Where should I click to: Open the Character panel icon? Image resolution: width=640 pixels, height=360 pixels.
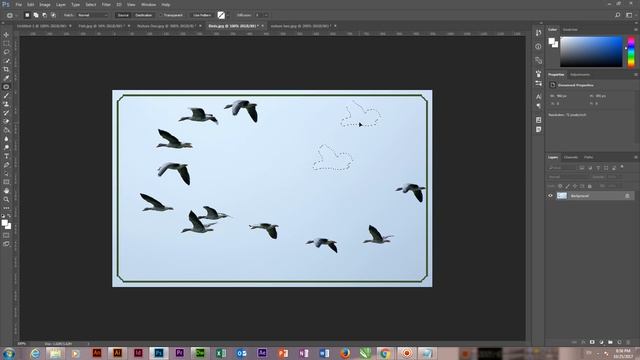[538, 97]
